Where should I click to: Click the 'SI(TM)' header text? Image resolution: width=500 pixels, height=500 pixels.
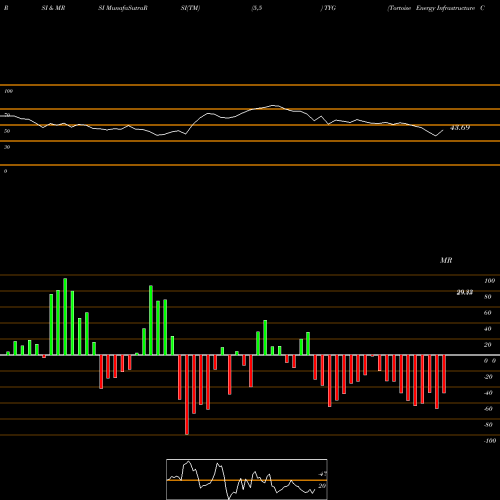click(190, 8)
